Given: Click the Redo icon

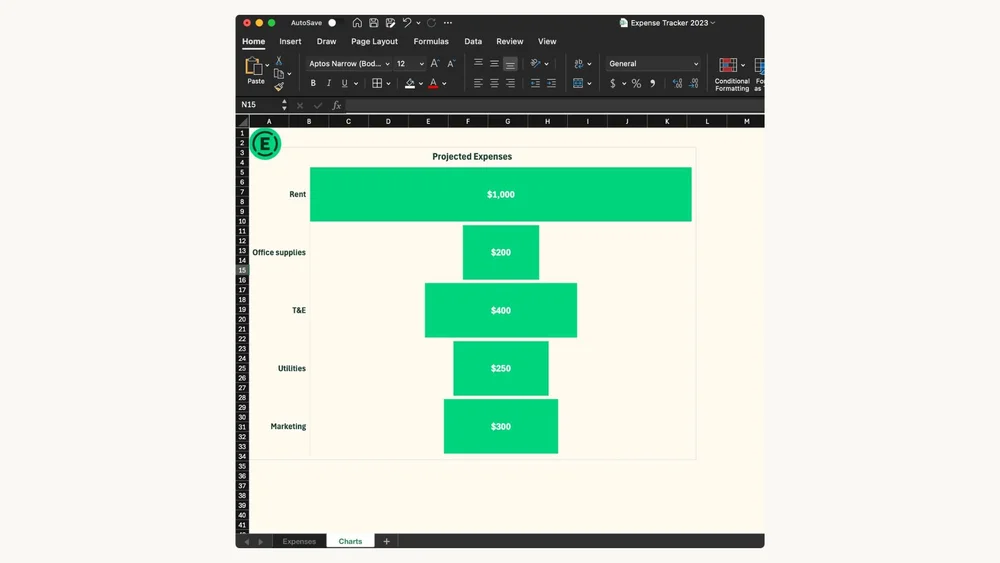Looking at the screenshot, I should click(x=432, y=23).
